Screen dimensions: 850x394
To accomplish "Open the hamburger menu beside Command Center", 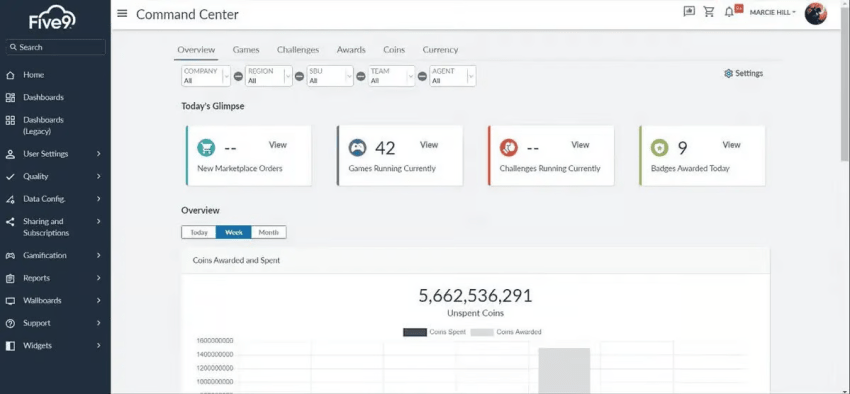I will [x=123, y=14].
